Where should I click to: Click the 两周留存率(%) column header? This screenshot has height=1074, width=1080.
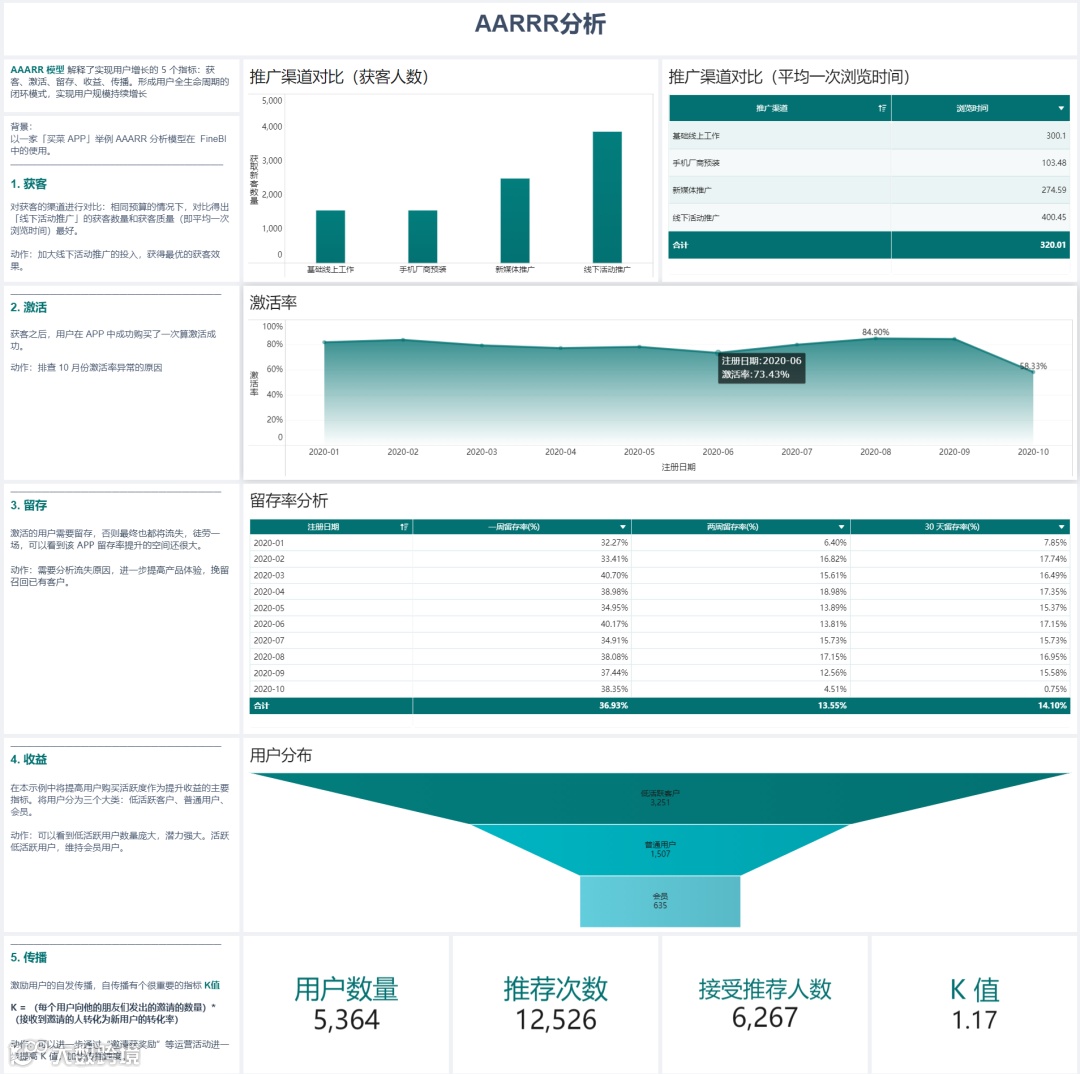740,527
